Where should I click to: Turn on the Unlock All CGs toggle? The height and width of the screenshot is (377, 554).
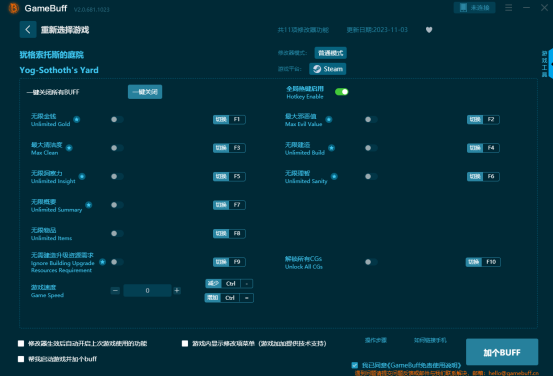click(x=371, y=262)
